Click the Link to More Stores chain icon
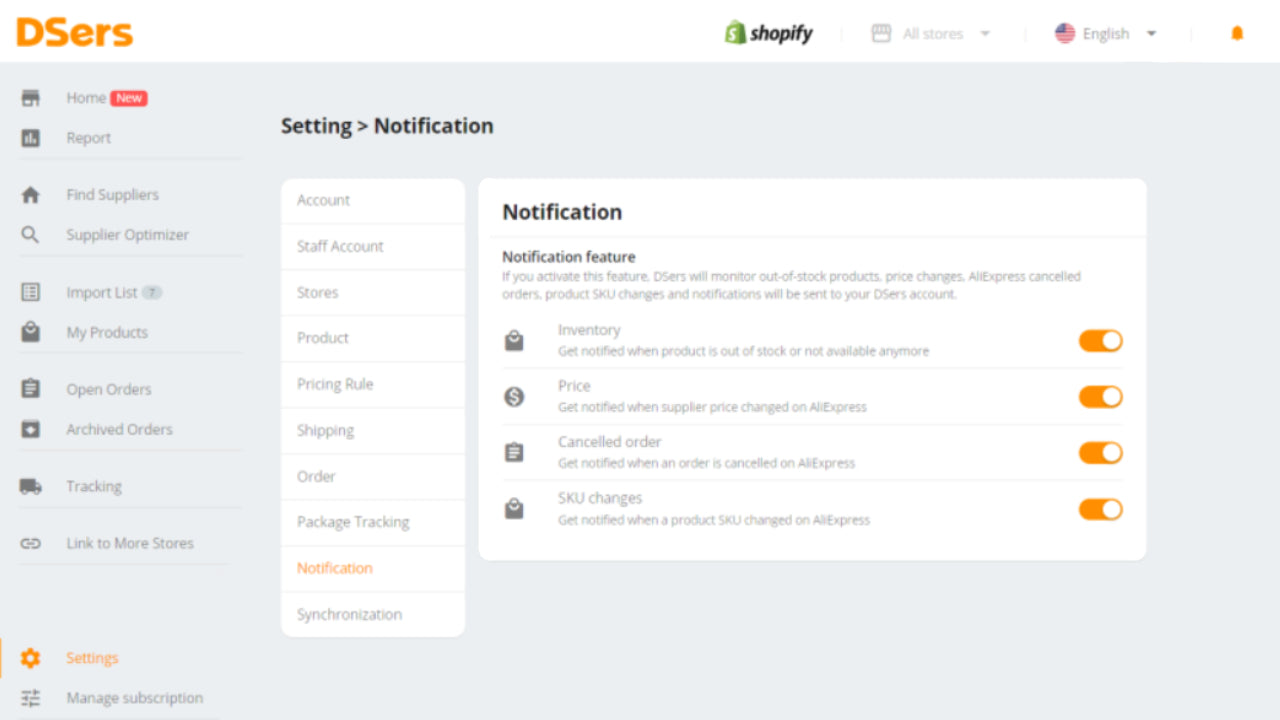1280x720 pixels. [31, 544]
